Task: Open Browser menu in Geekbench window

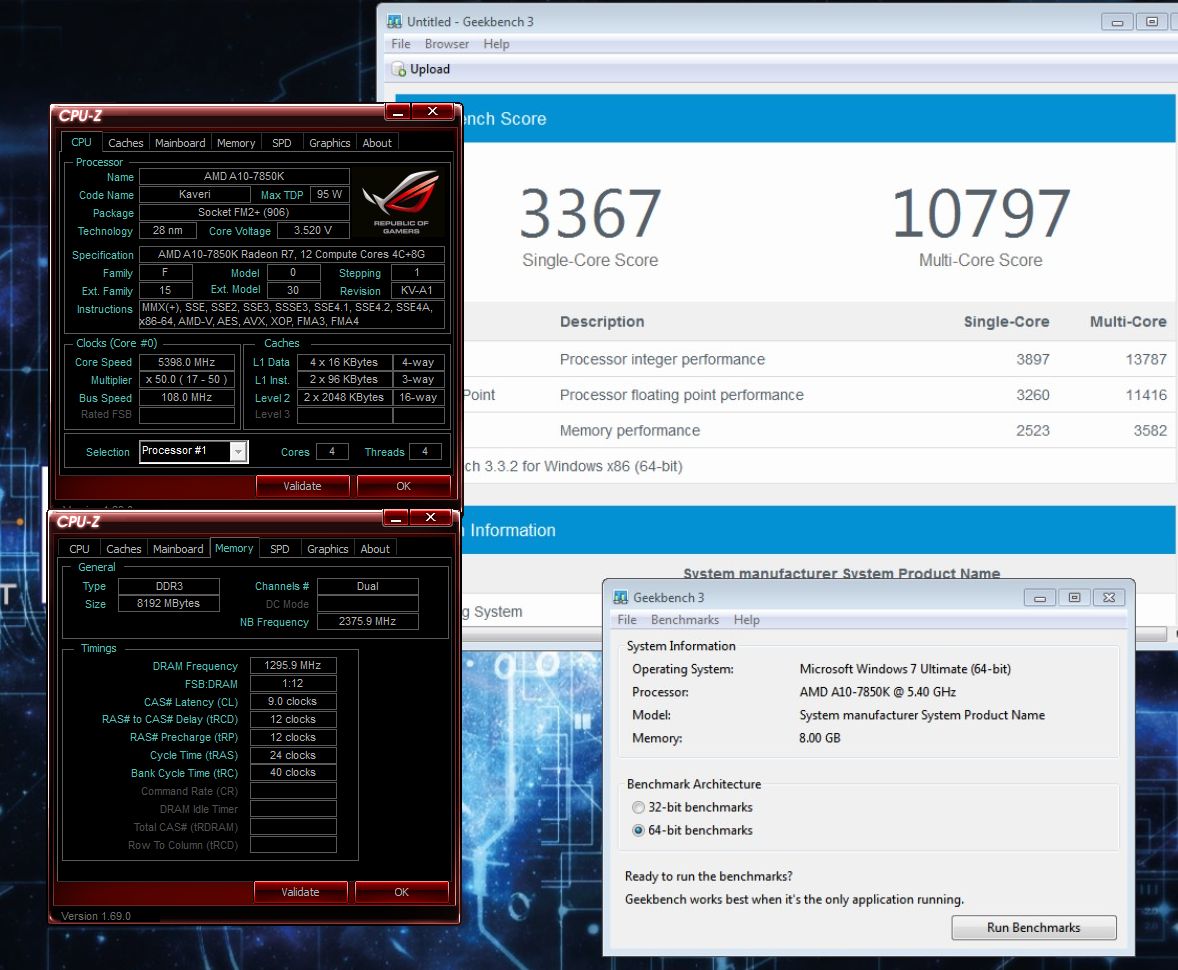Action: (x=446, y=44)
